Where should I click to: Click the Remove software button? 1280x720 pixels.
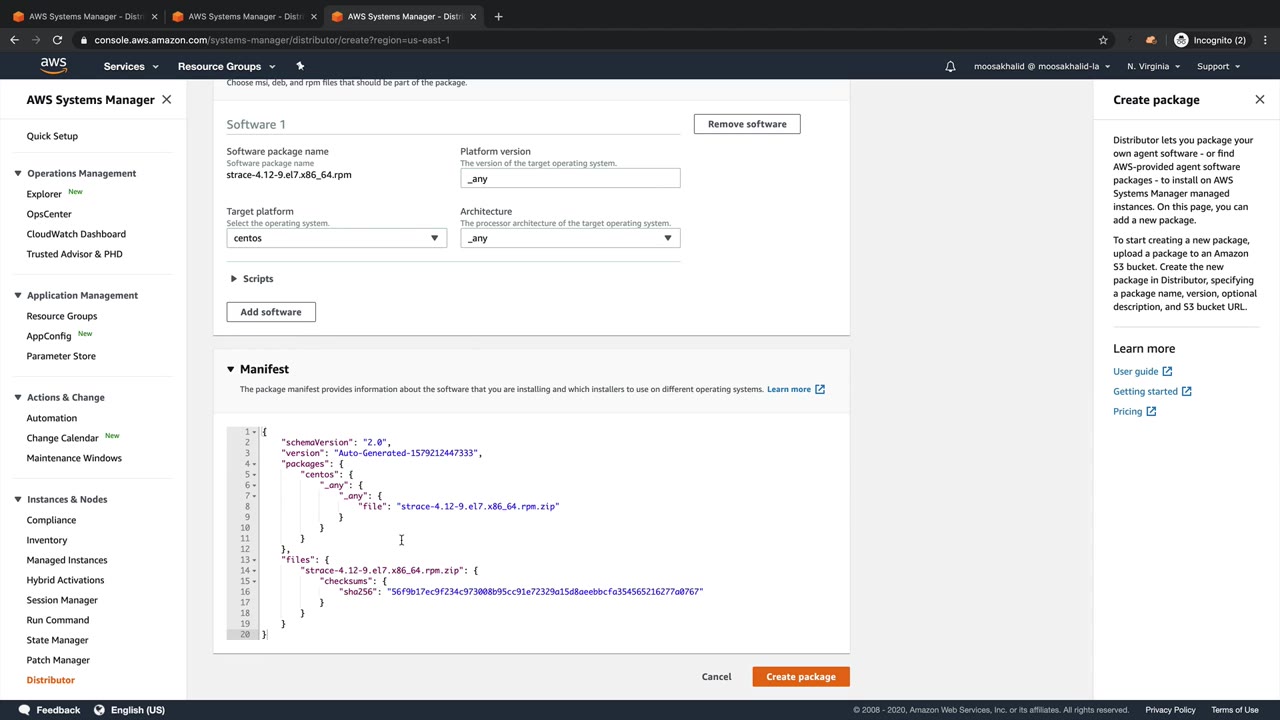pos(747,124)
